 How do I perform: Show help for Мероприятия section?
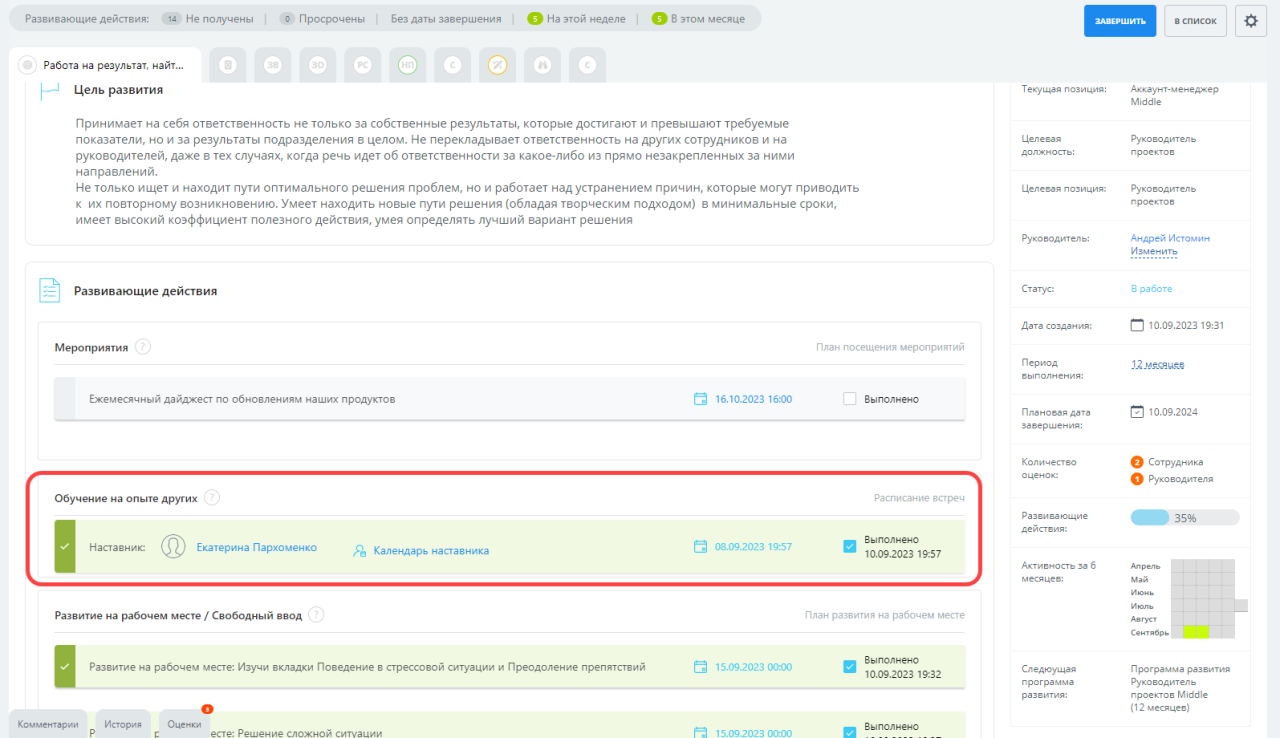[143, 347]
